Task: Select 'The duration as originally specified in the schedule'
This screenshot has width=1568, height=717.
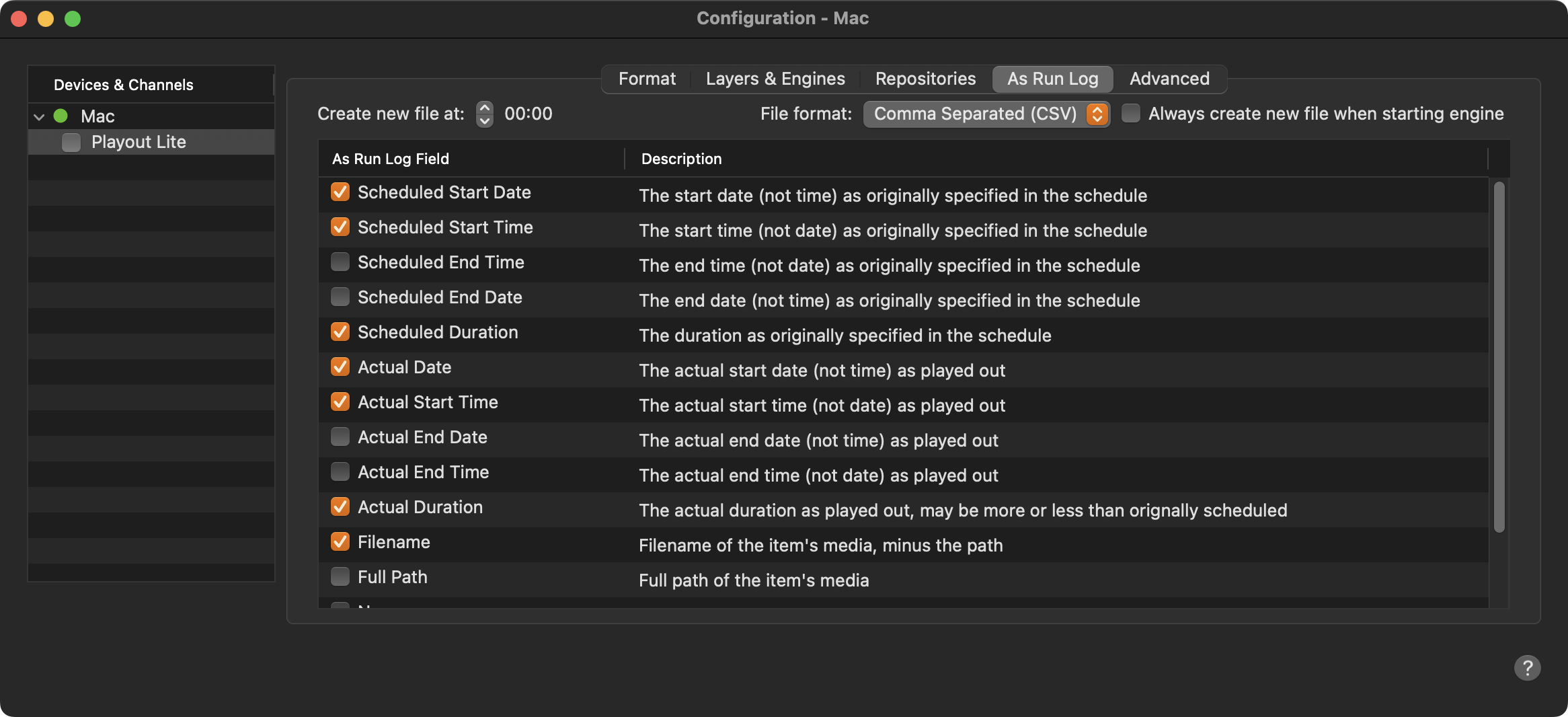Action: [x=845, y=336]
